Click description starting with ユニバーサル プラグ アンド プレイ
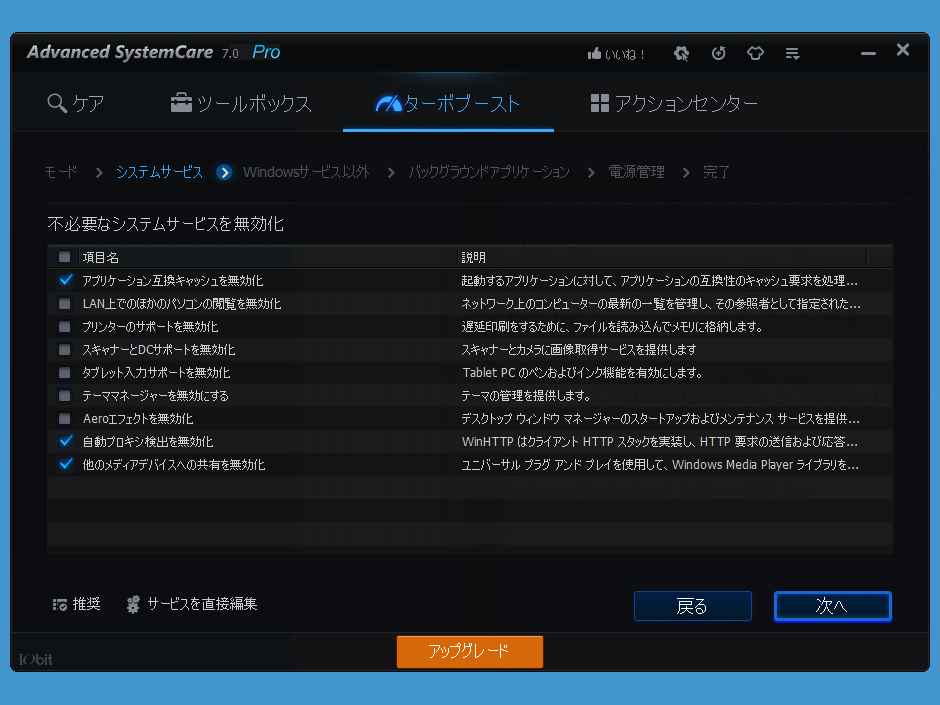 (660, 465)
